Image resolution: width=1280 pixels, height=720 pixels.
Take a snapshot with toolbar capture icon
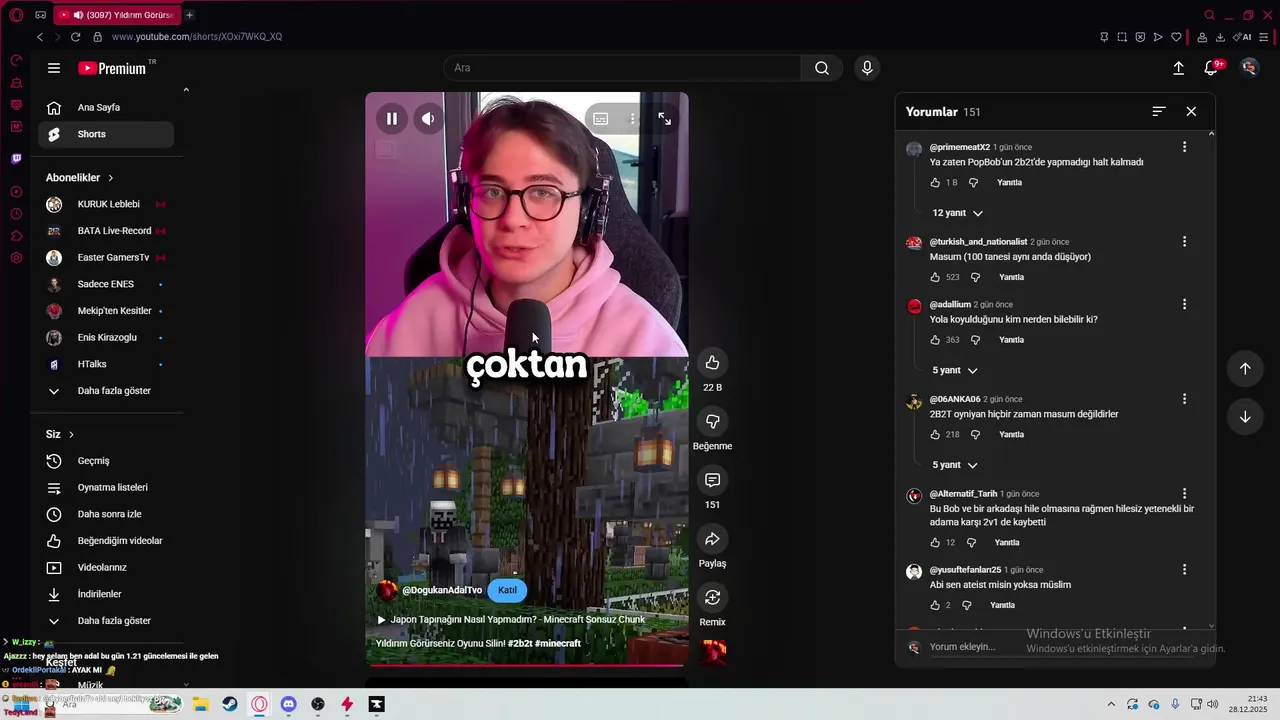[x=1122, y=37]
